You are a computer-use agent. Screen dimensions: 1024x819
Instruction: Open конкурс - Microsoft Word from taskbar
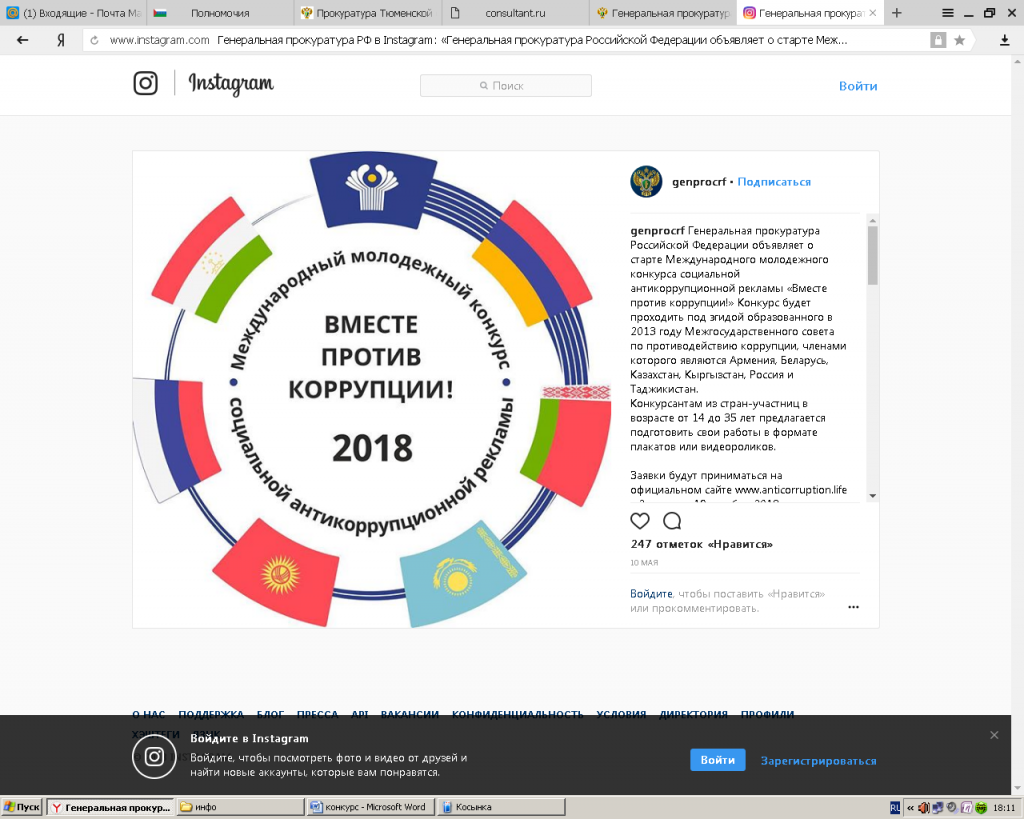372,807
